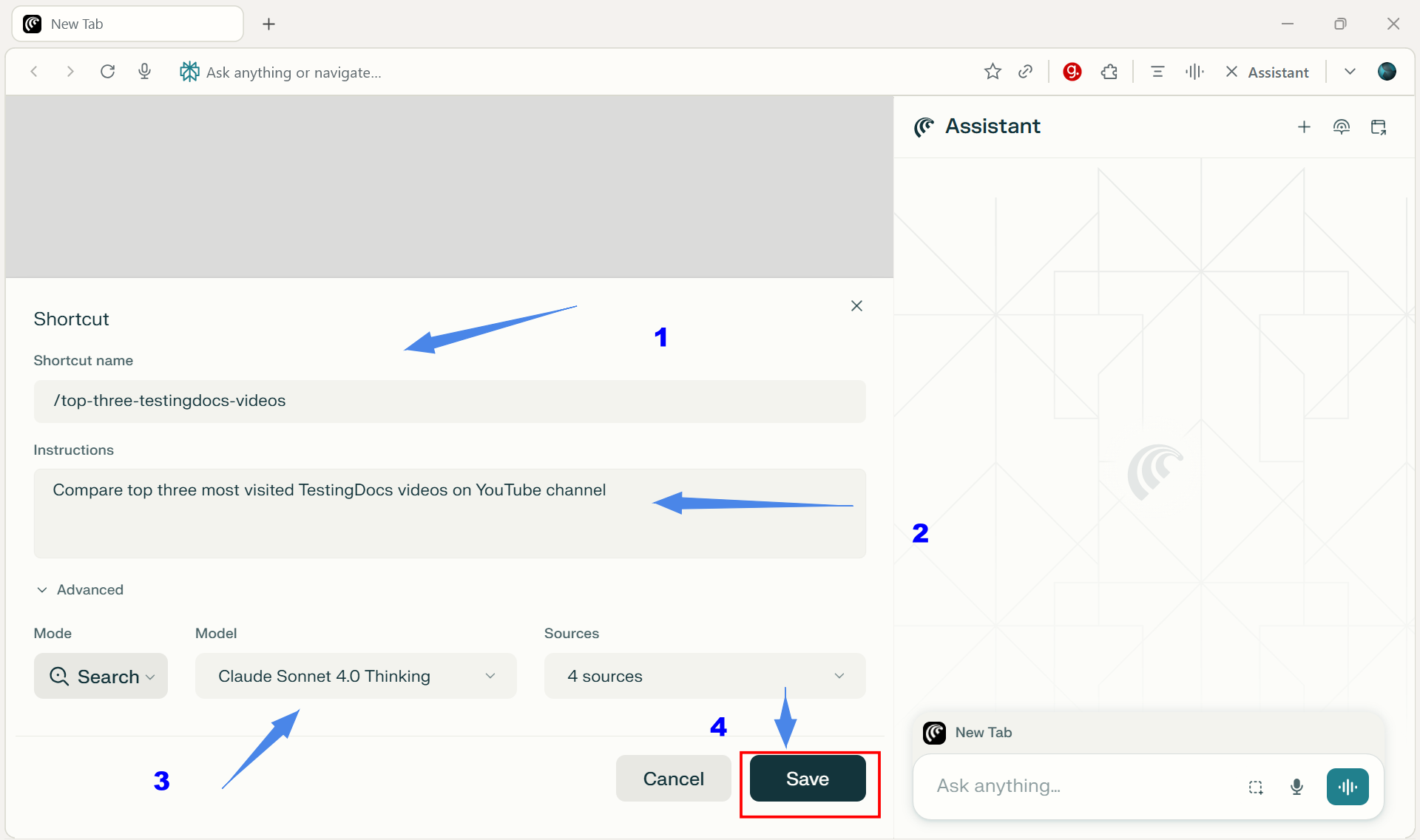This screenshot has width=1420, height=840.
Task: Click the screenshot selection icon in the Assistant input
Action: [1255, 787]
